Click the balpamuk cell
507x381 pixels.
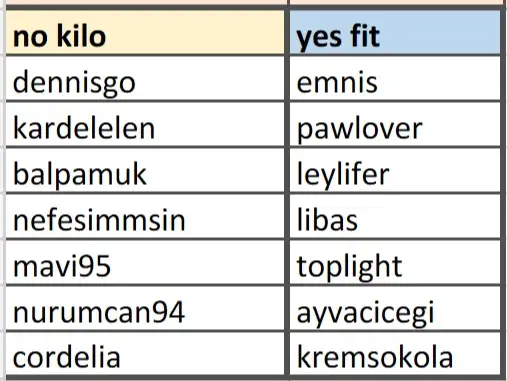pos(145,170)
